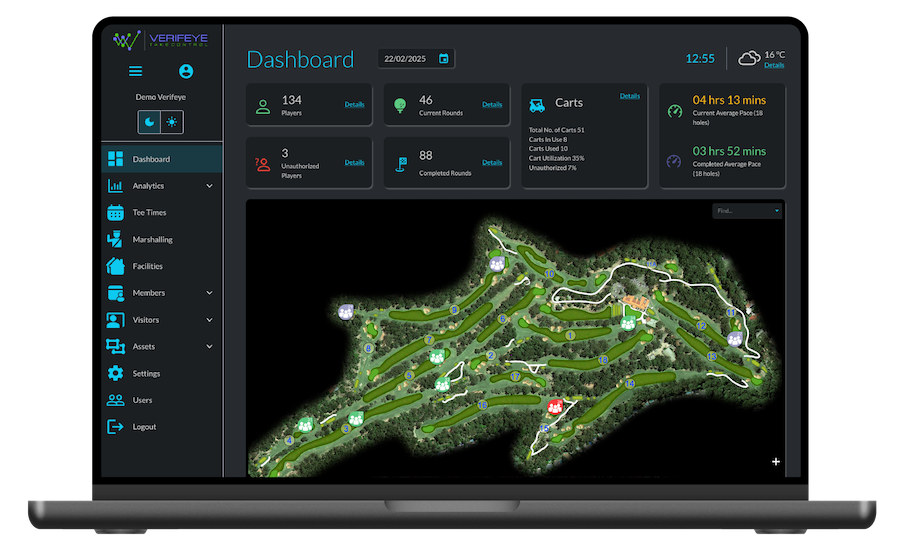
Task: Open Facilities via its house icon
Action: click(115, 266)
